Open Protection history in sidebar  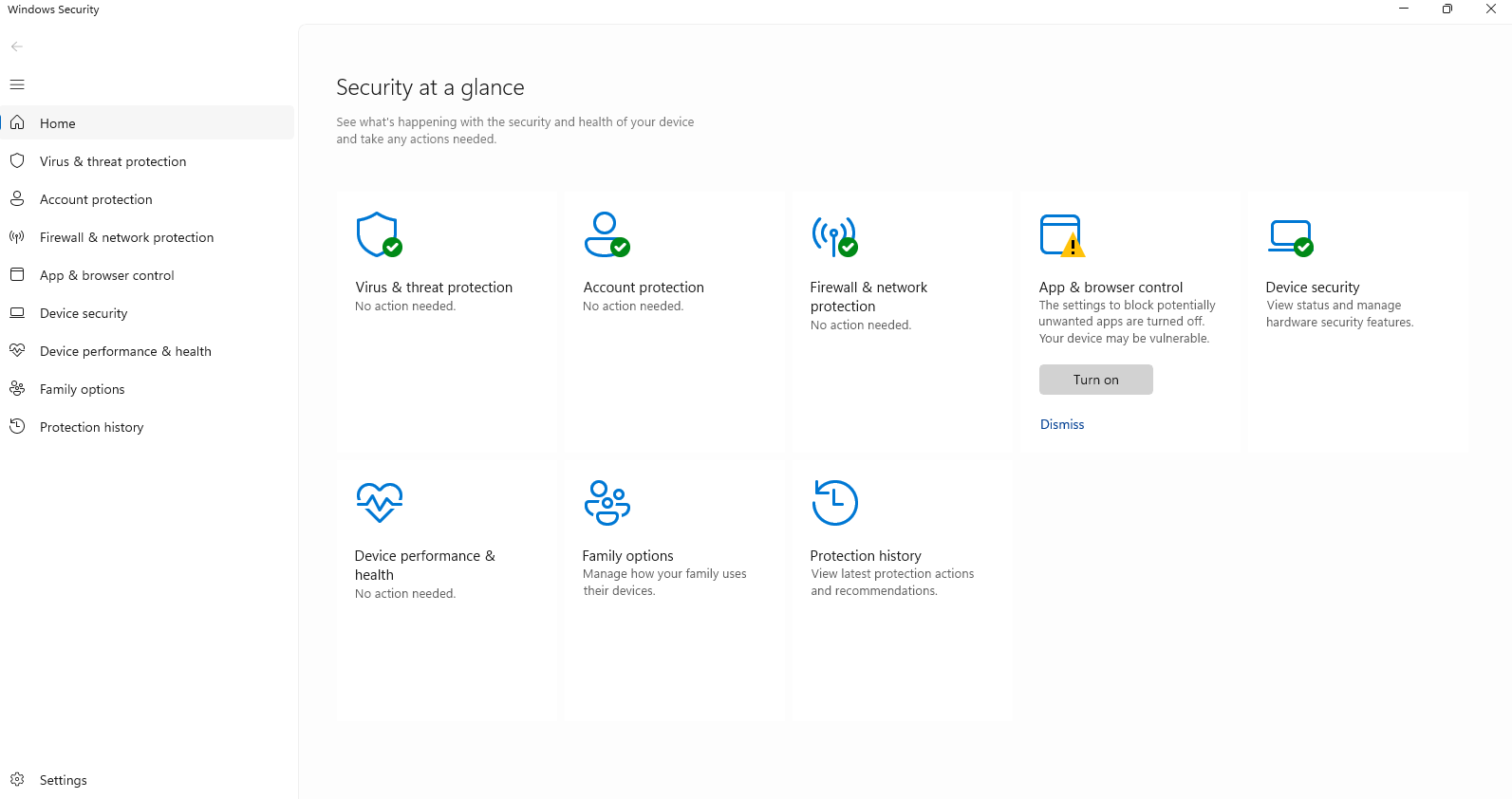click(147, 426)
